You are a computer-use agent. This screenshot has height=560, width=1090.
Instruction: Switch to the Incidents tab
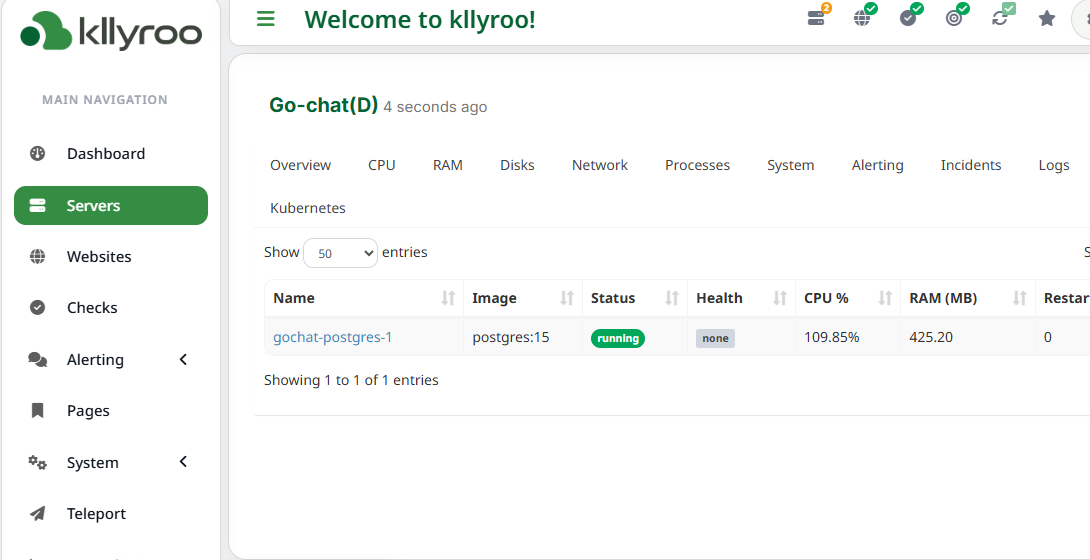click(970, 165)
